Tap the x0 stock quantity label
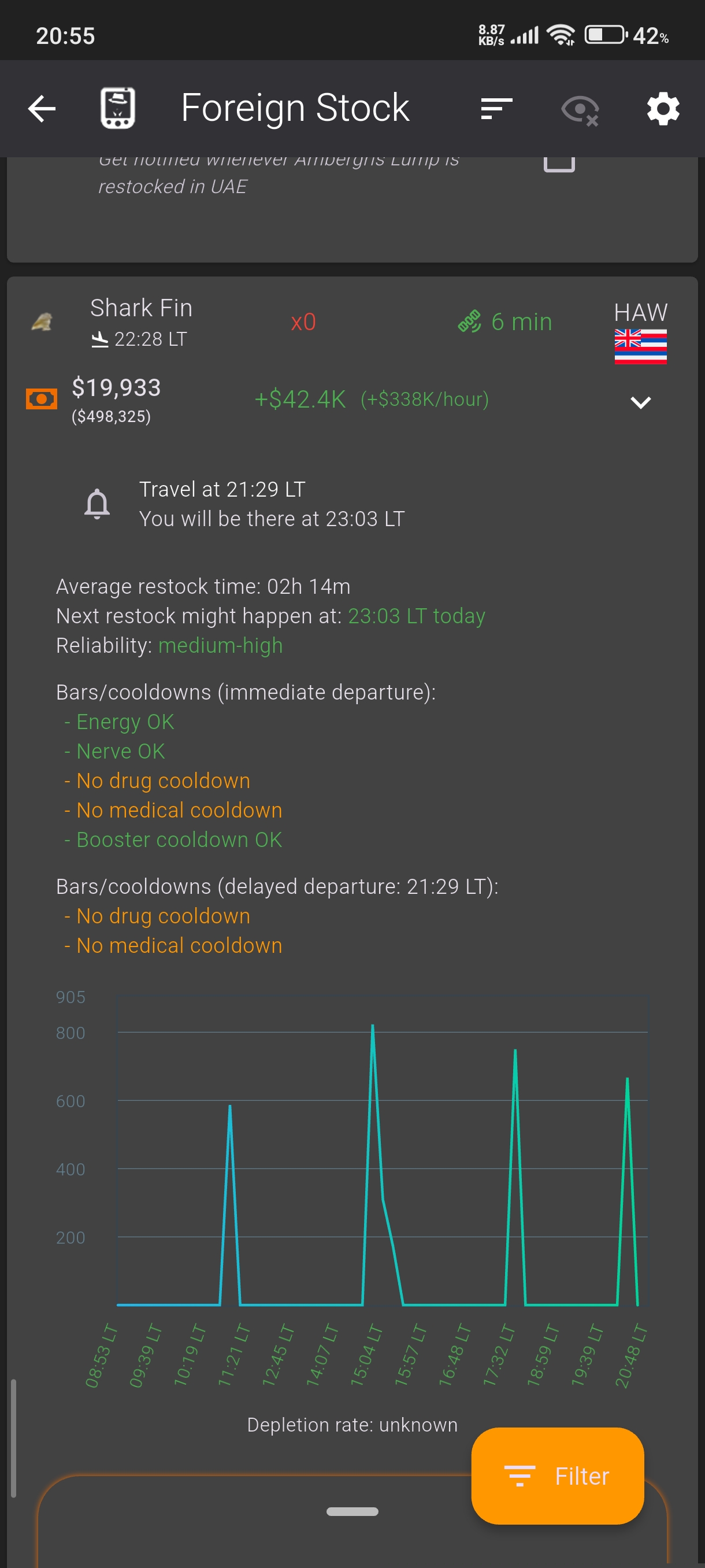 tap(303, 322)
